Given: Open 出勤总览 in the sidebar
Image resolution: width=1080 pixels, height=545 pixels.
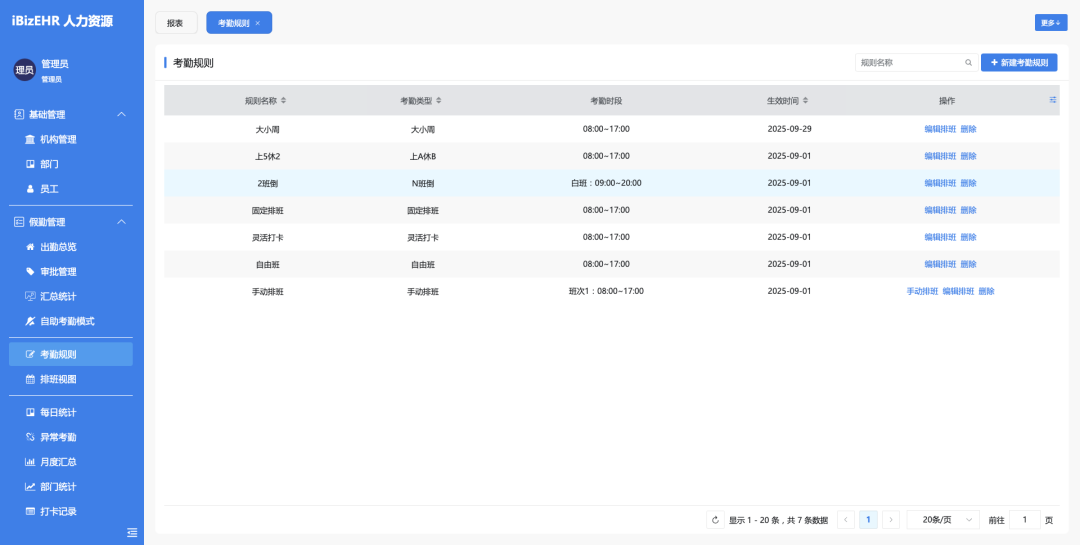Looking at the screenshot, I should (x=58, y=247).
